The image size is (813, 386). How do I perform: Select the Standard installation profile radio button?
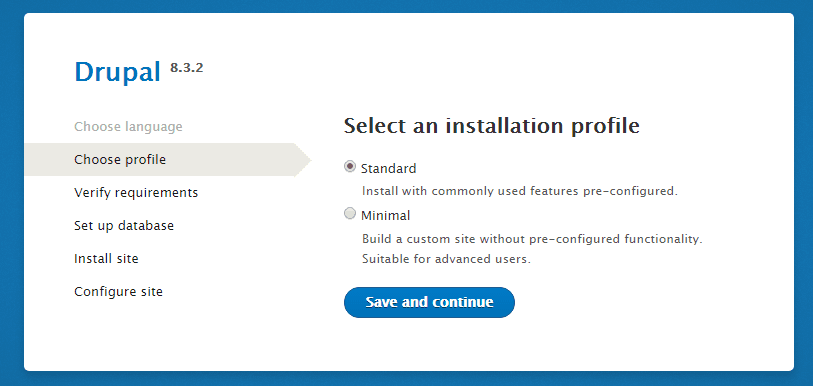pyautogui.click(x=350, y=167)
